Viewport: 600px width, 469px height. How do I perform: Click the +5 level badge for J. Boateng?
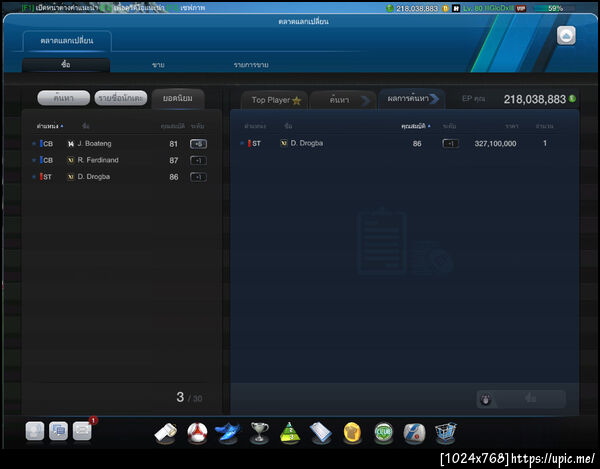pyautogui.click(x=198, y=144)
